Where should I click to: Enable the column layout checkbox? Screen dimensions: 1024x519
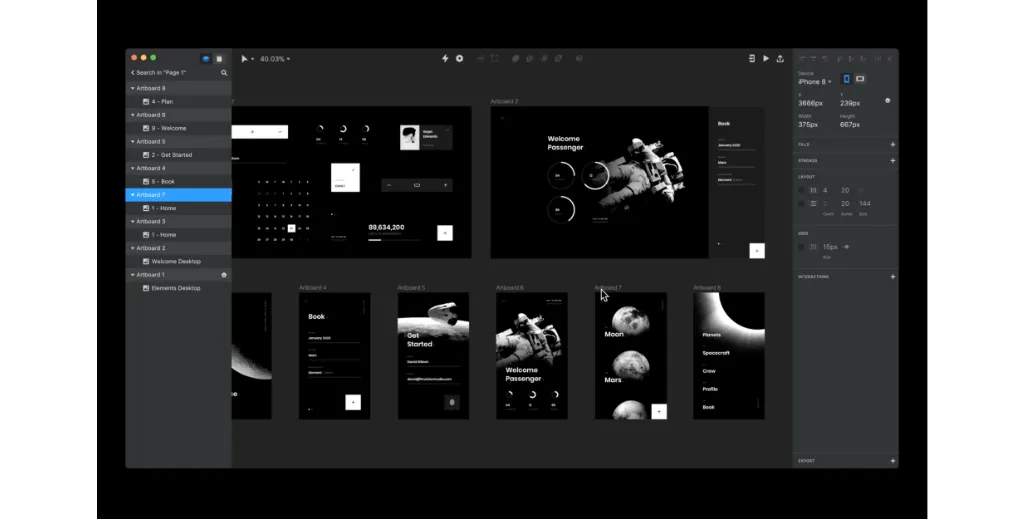click(x=801, y=191)
